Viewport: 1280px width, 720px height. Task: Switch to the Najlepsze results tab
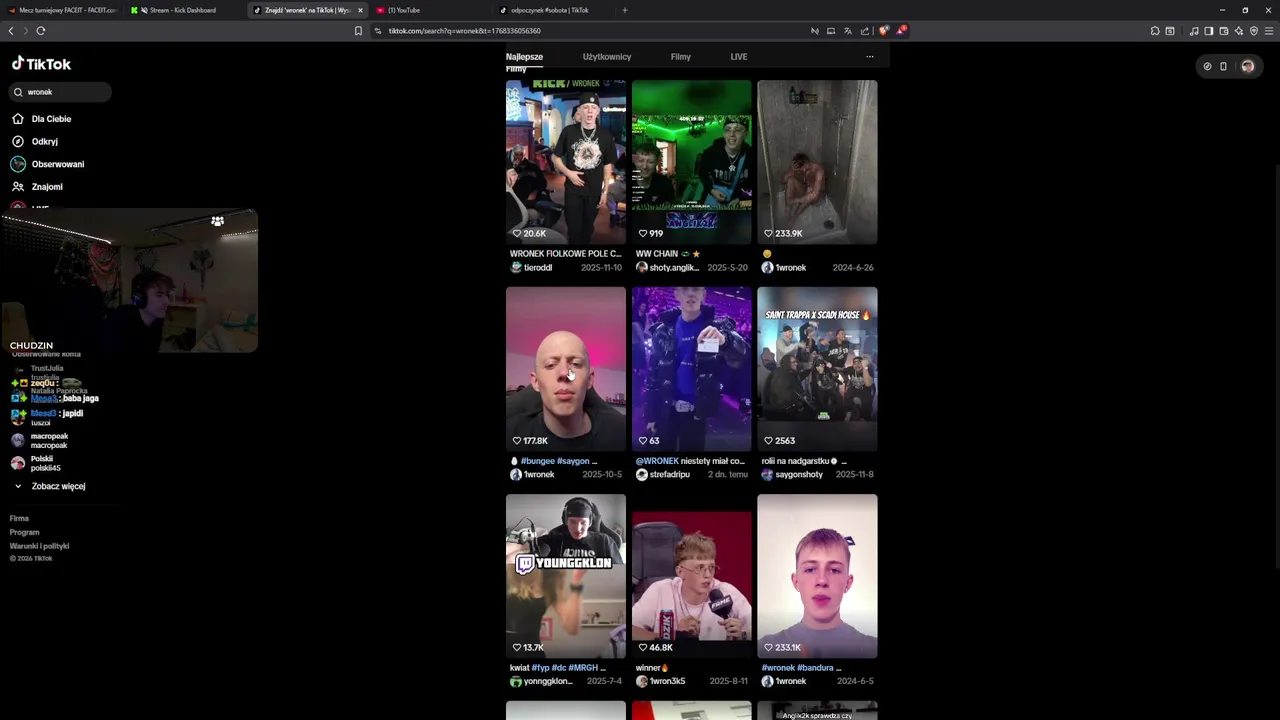(524, 57)
